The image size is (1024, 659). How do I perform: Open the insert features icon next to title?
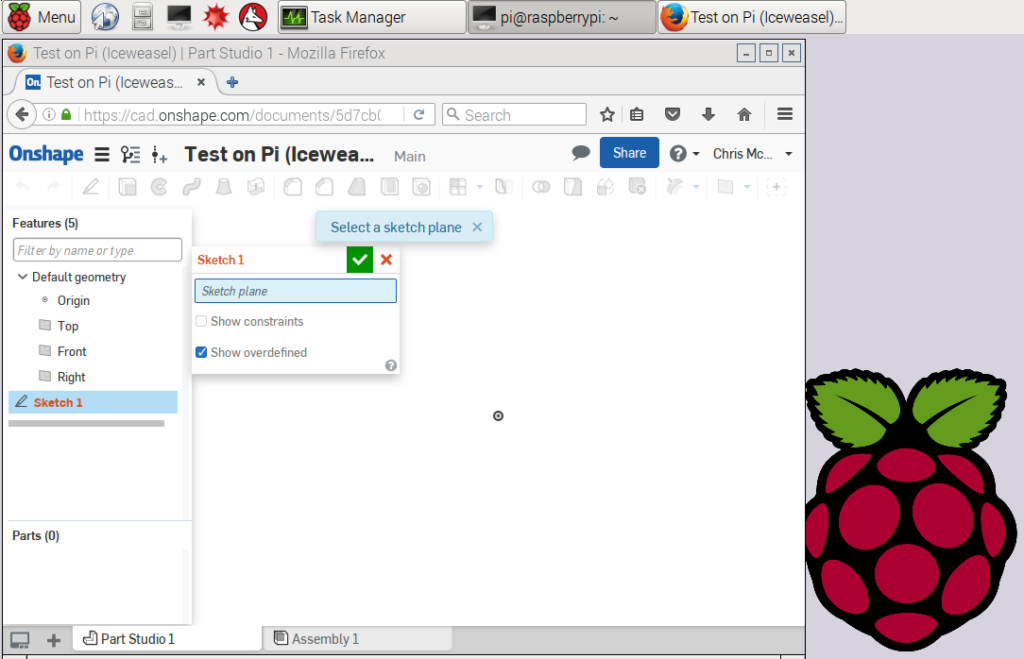(159, 154)
